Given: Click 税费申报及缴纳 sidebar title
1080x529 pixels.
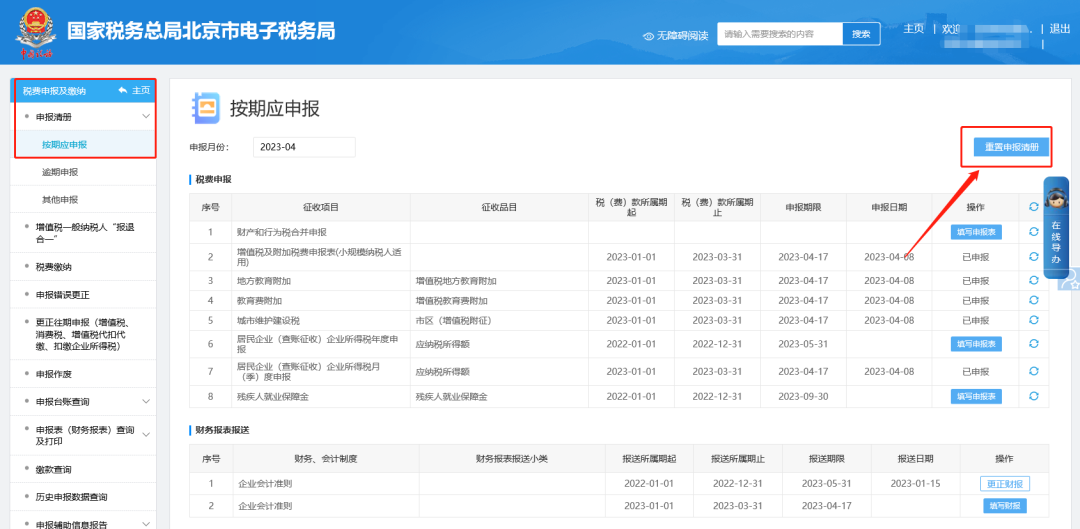Looking at the screenshot, I should (54, 91).
